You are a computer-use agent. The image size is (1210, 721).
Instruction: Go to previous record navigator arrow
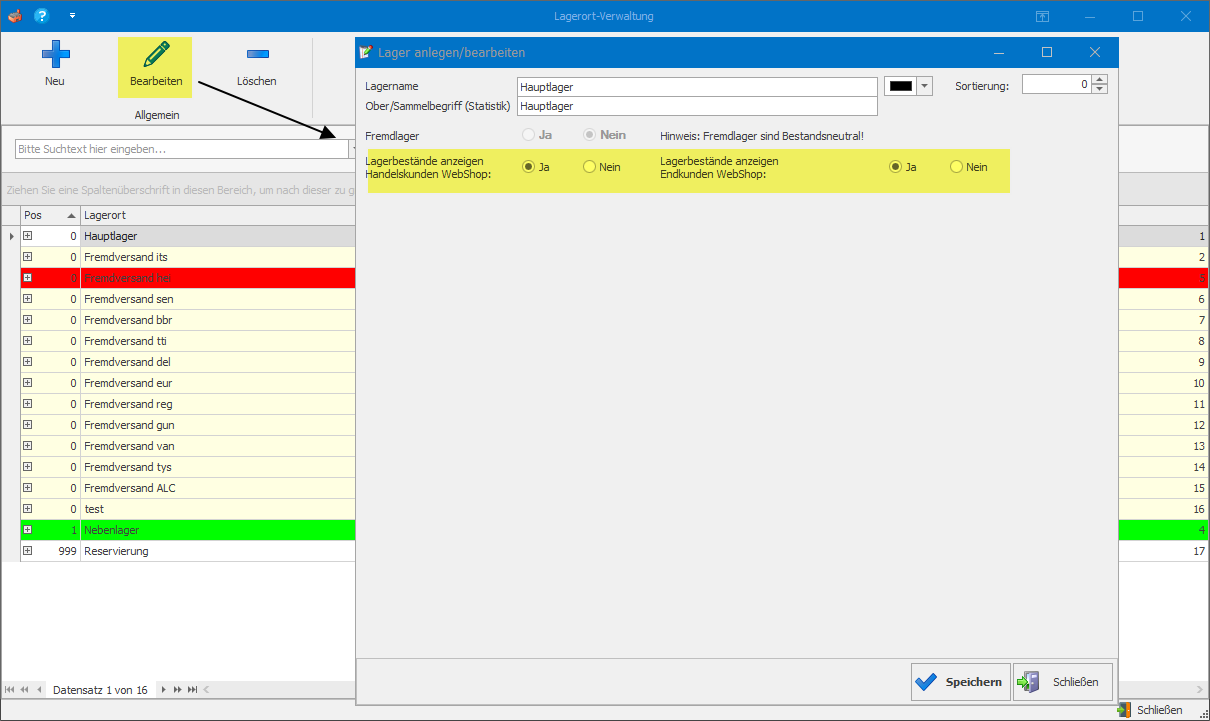pos(40,690)
